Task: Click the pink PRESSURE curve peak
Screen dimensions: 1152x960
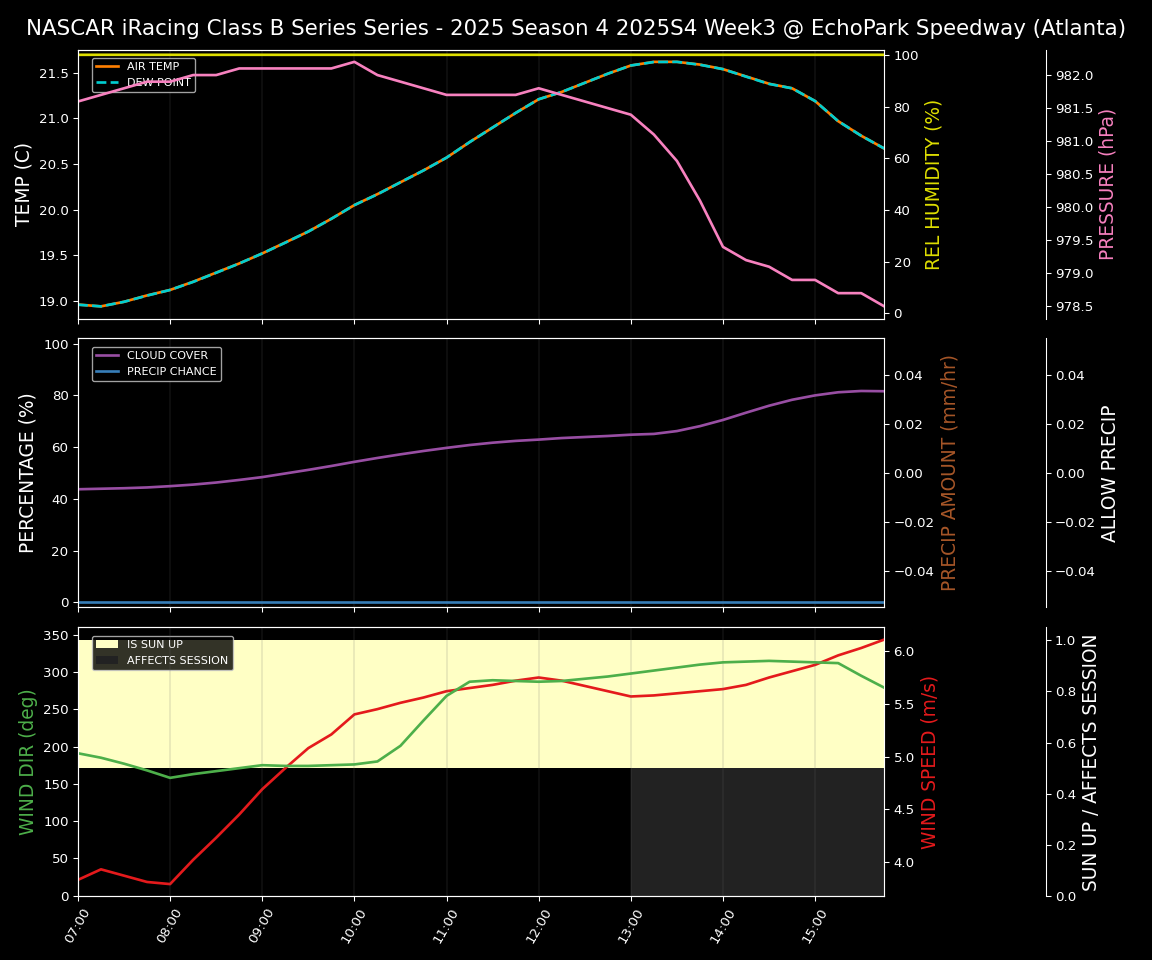Action: point(355,61)
